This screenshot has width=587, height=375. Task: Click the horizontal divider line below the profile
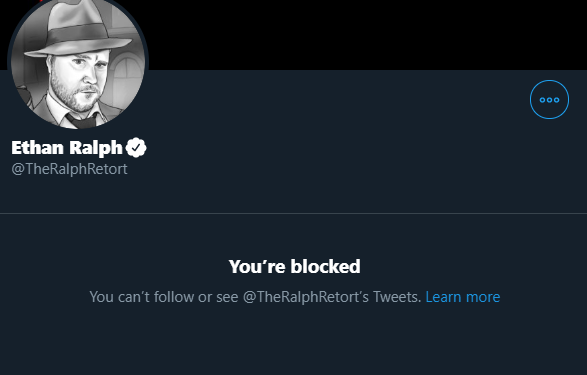coord(294,214)
